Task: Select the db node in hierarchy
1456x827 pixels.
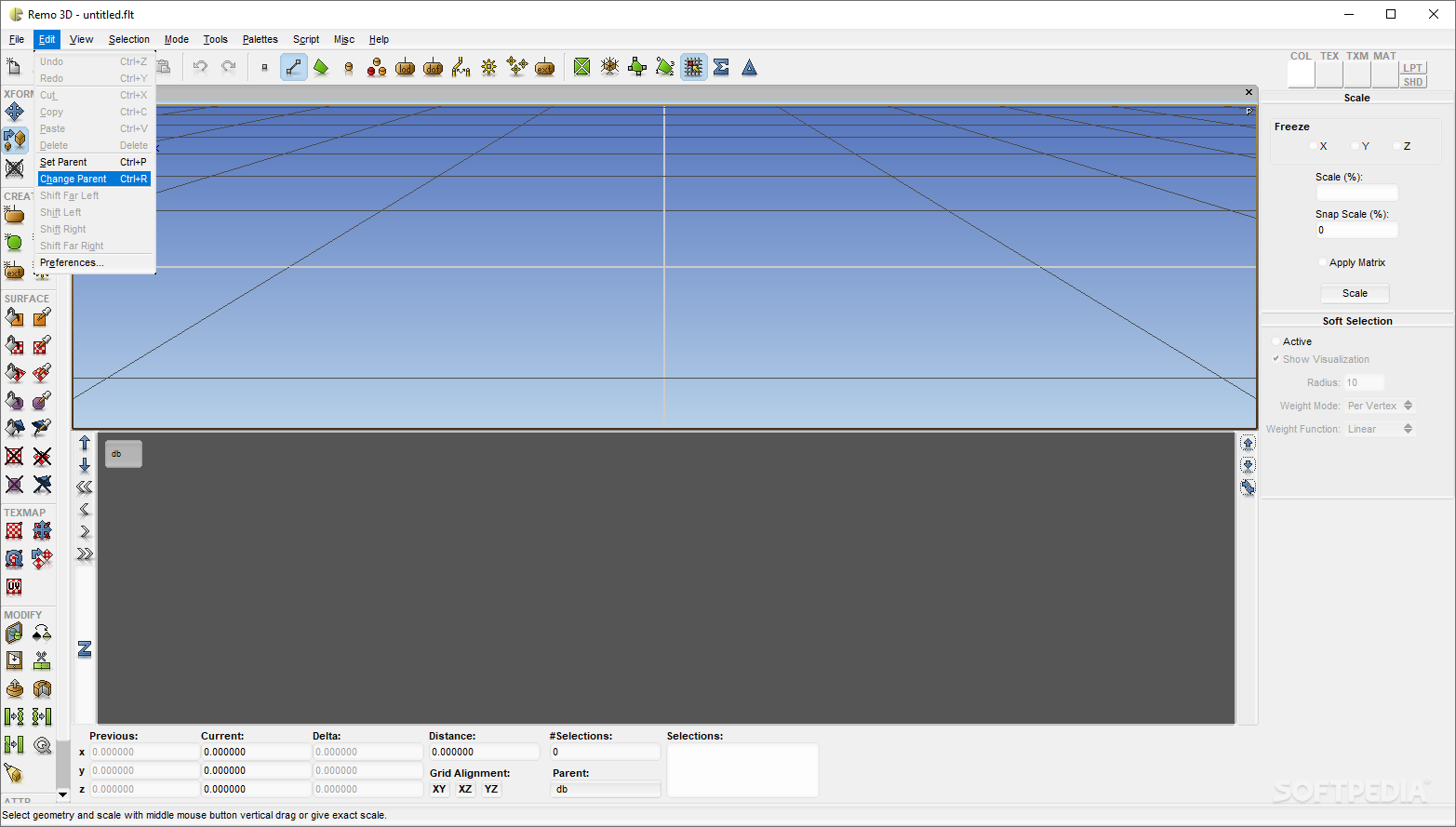Action: (x=124, y=454)
